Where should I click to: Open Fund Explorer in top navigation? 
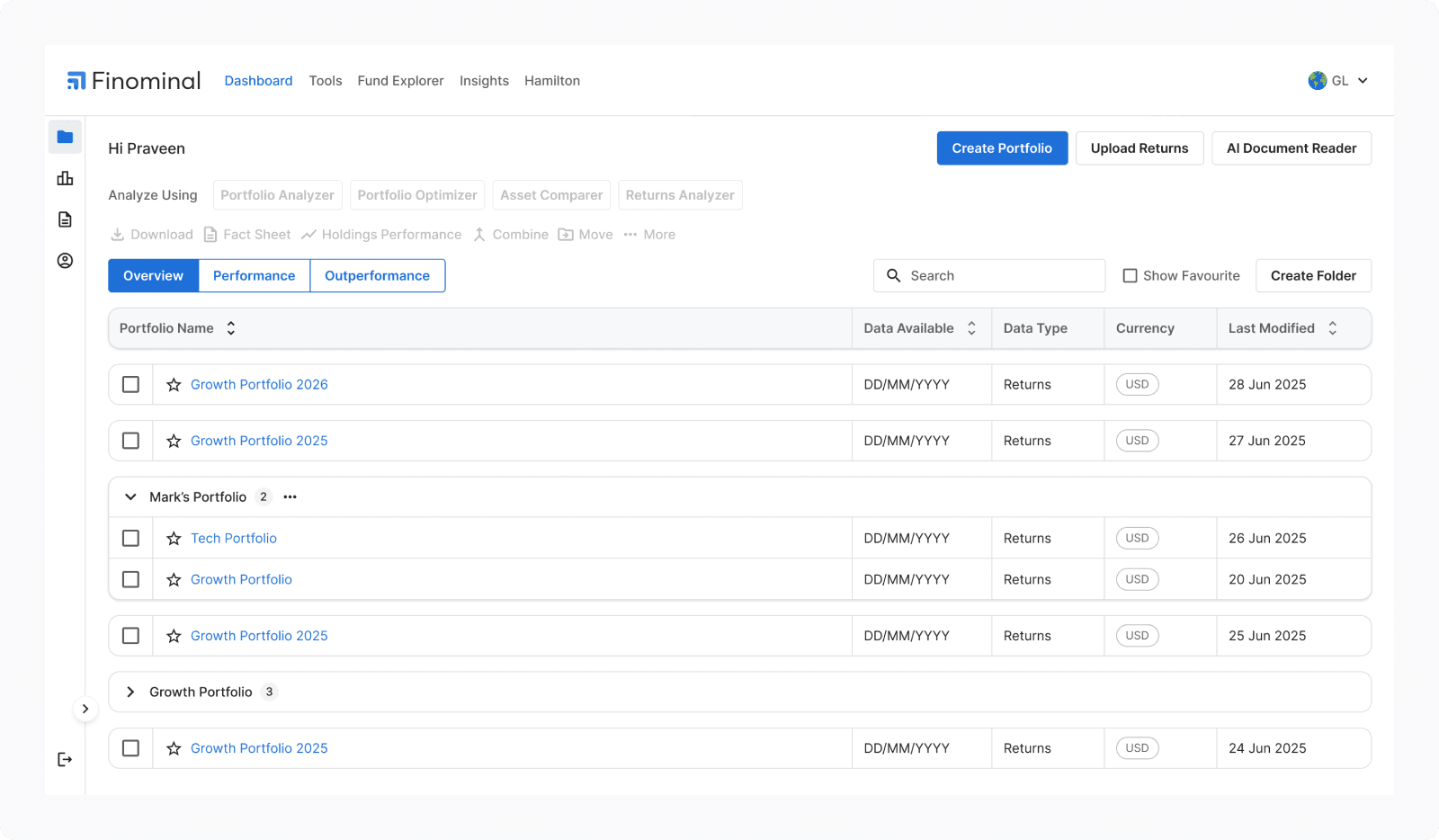400,81
